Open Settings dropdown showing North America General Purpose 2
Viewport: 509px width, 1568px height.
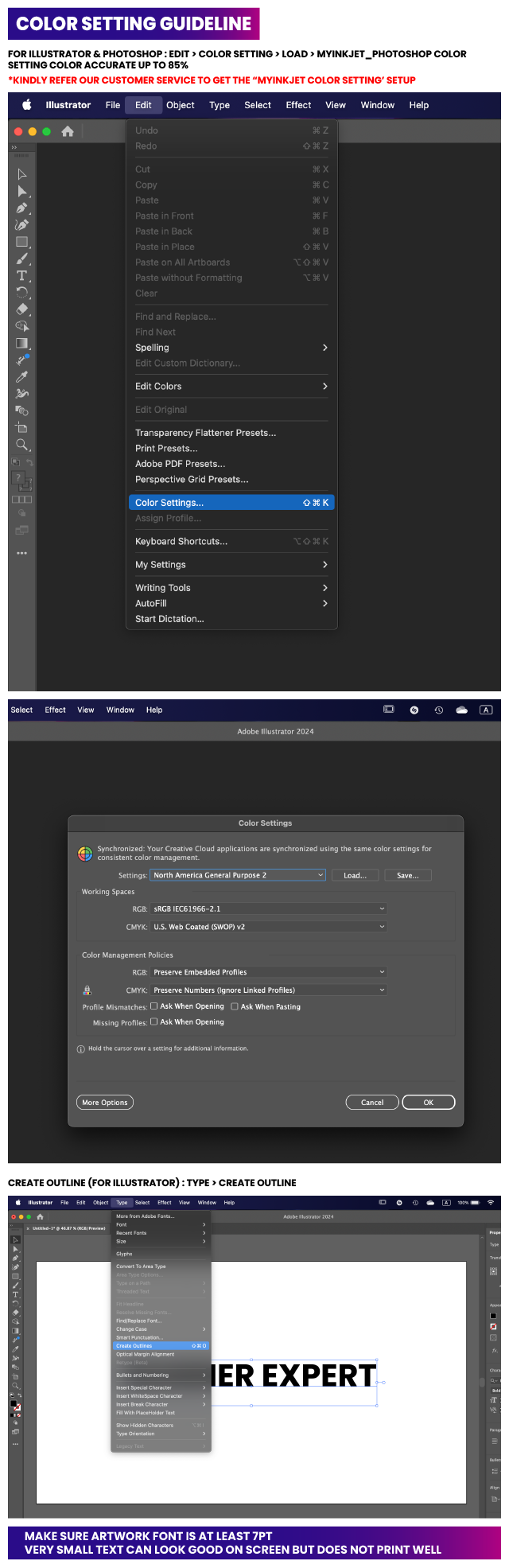point(239,875)
